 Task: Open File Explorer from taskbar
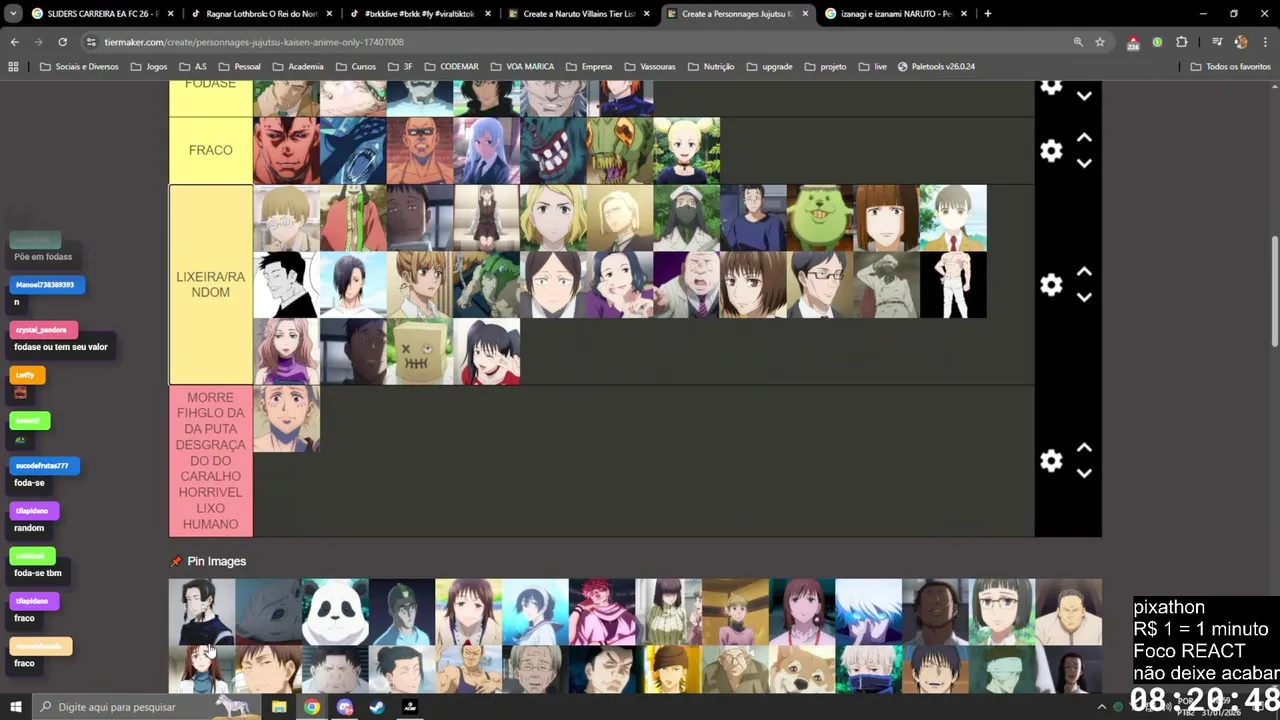click(280, 707)
